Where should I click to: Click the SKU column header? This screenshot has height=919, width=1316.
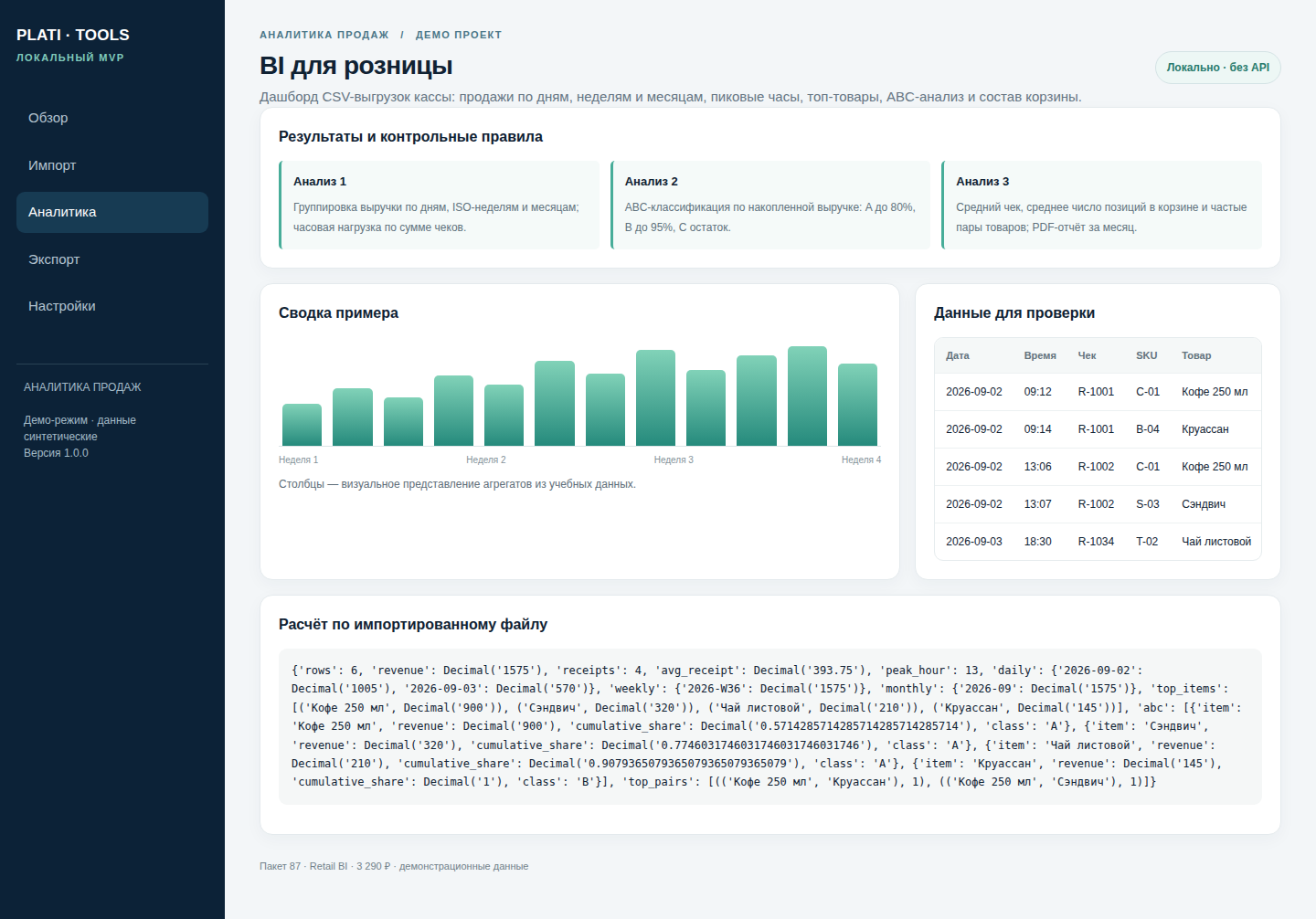click(1147, 355)
